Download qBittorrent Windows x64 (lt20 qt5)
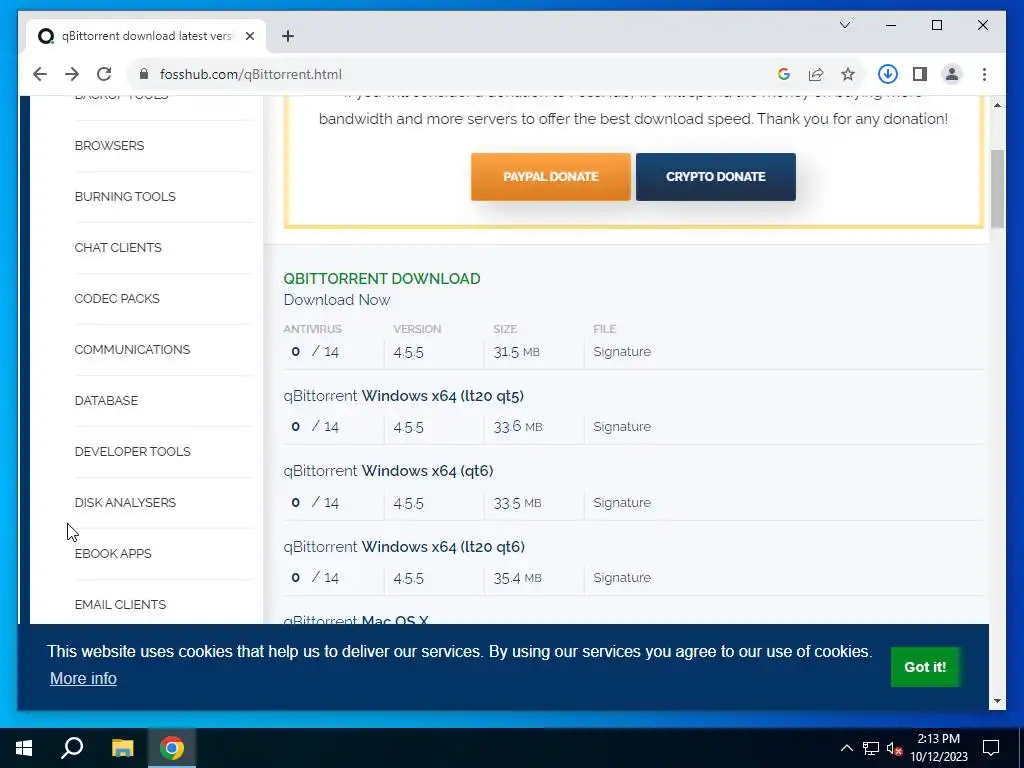 404,396
